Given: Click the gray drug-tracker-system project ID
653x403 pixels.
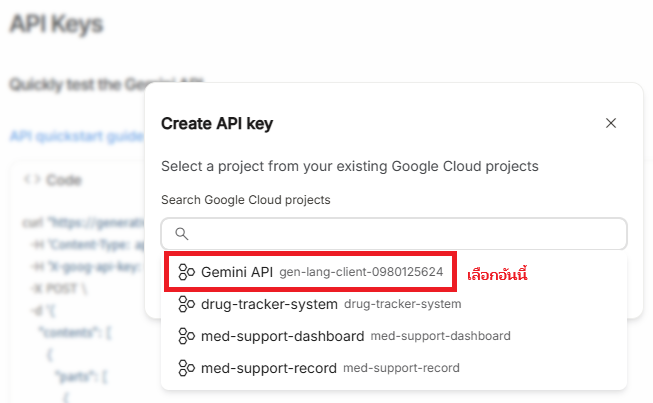Looking at the screenshot, I should (x=402, y=304).
